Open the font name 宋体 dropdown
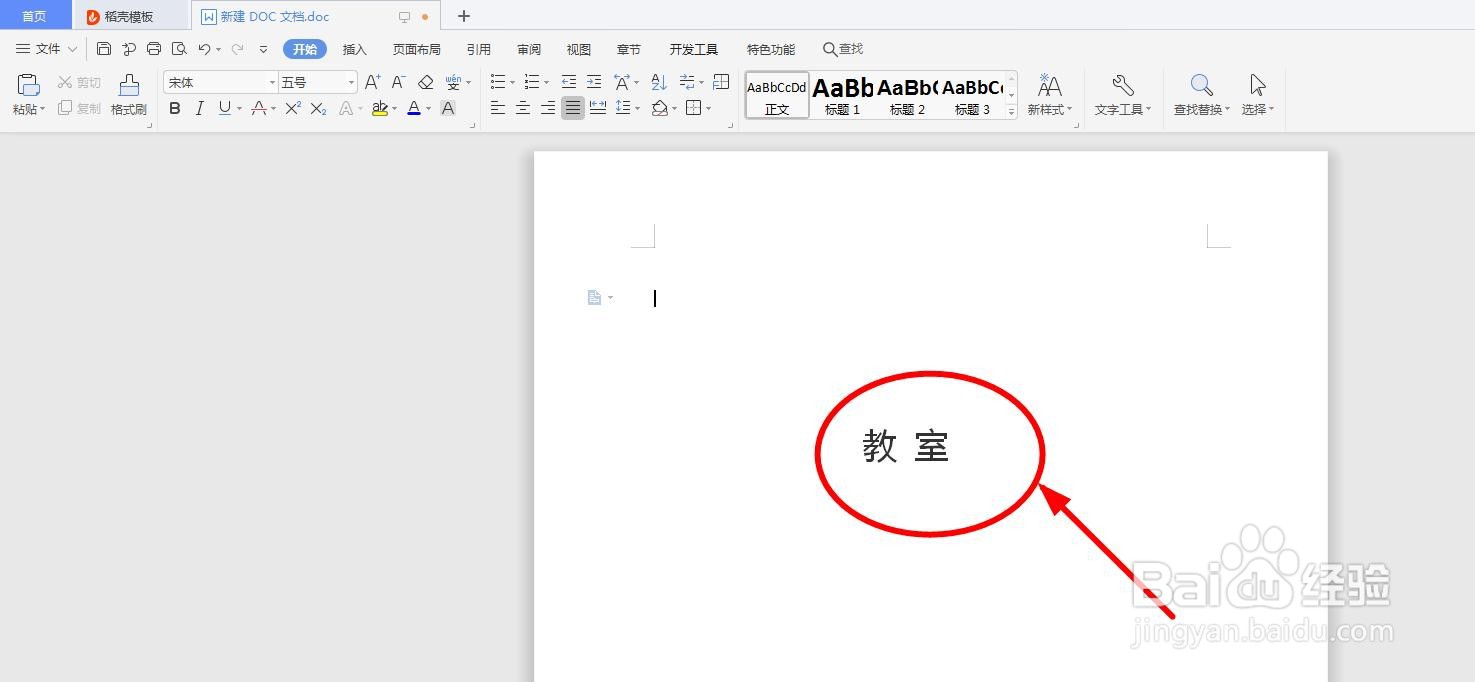The image size is (1475, 682). (271, 81)
